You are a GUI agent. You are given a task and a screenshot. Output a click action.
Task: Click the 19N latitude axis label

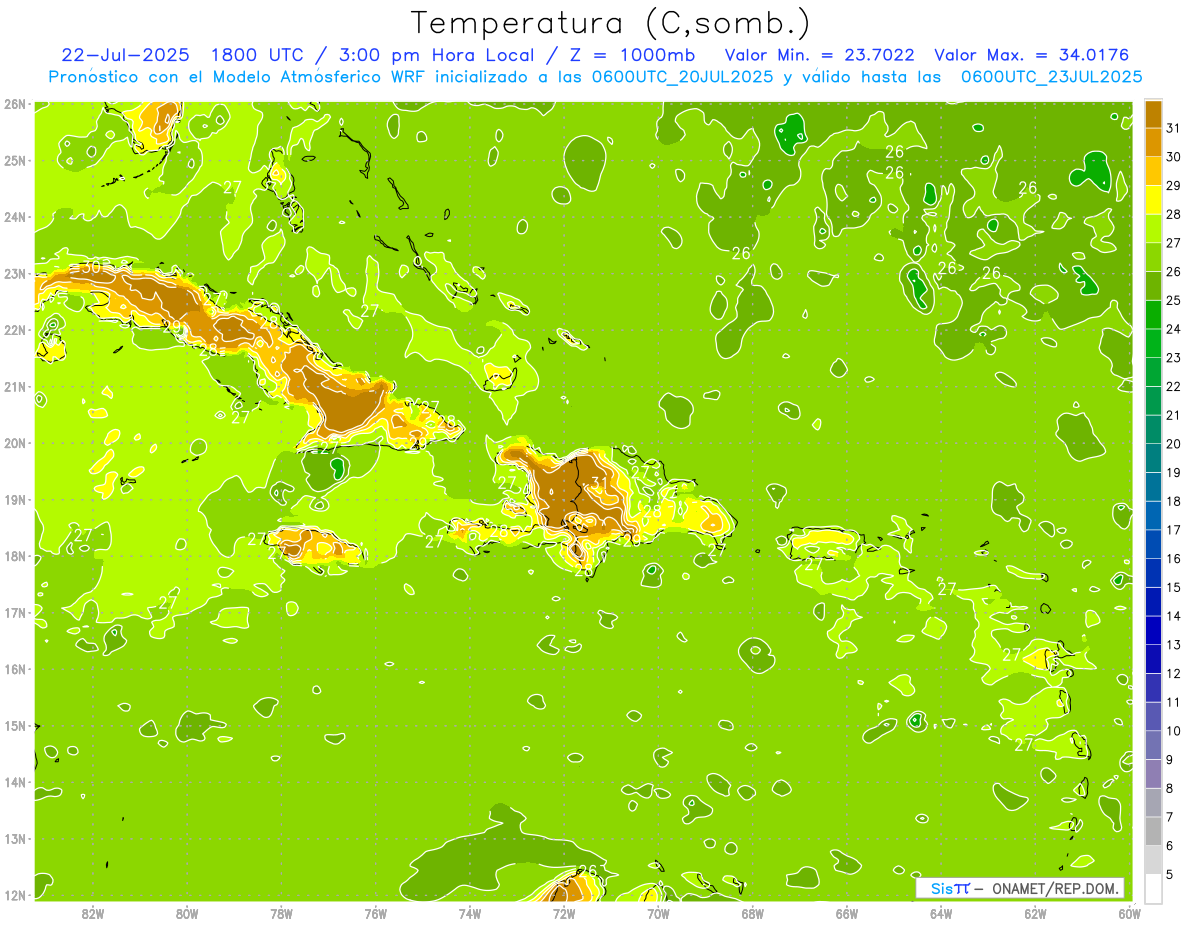pos(14,499)
